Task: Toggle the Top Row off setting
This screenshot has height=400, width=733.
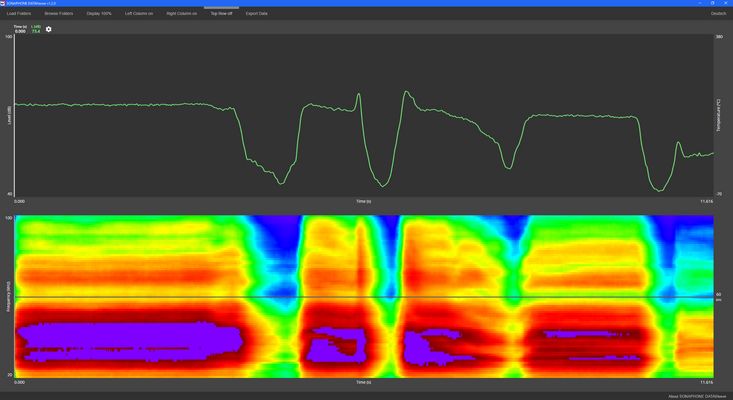Action: [x=220, y=14]
